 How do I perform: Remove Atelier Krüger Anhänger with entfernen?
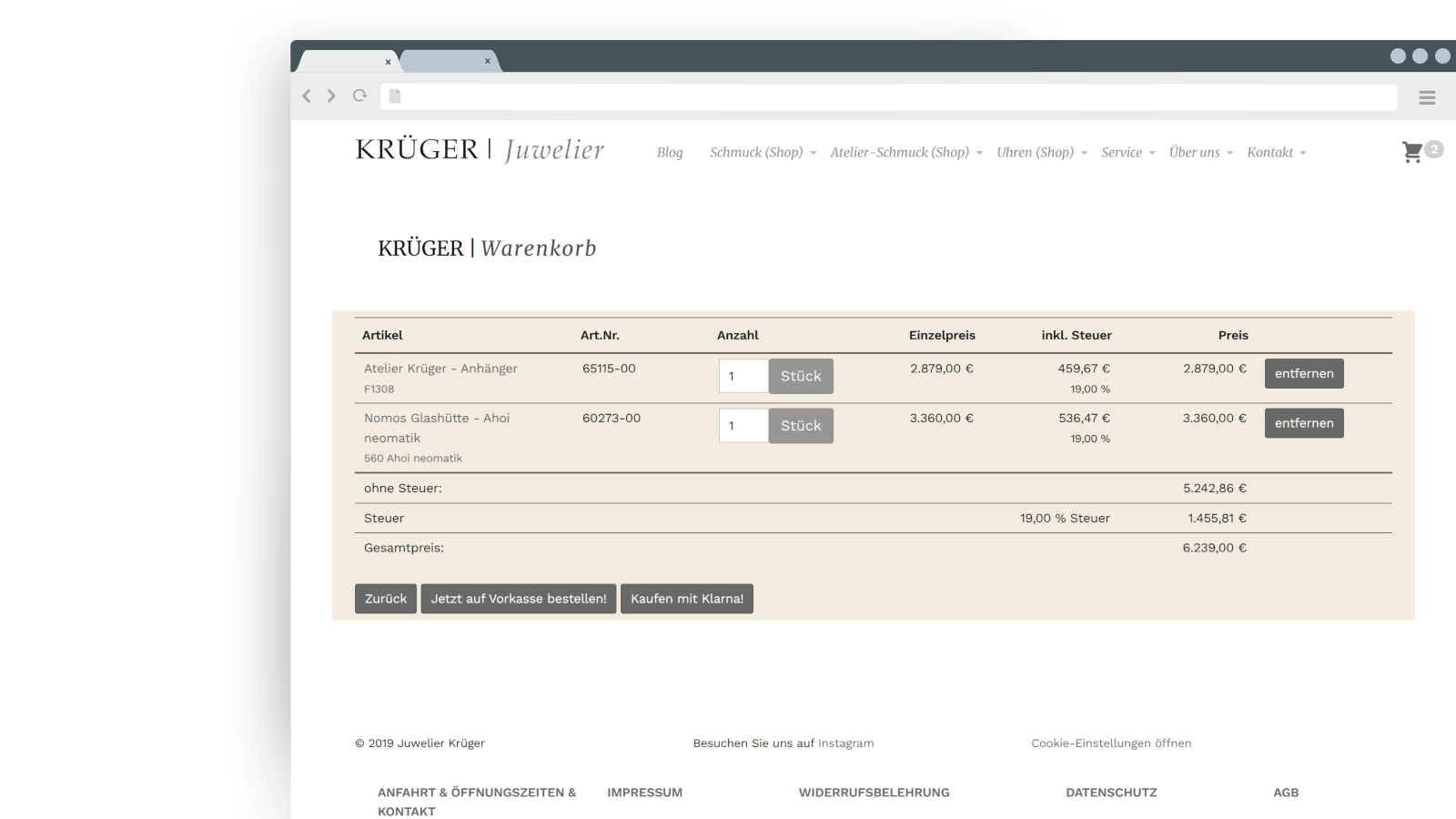coord(1304,373)
